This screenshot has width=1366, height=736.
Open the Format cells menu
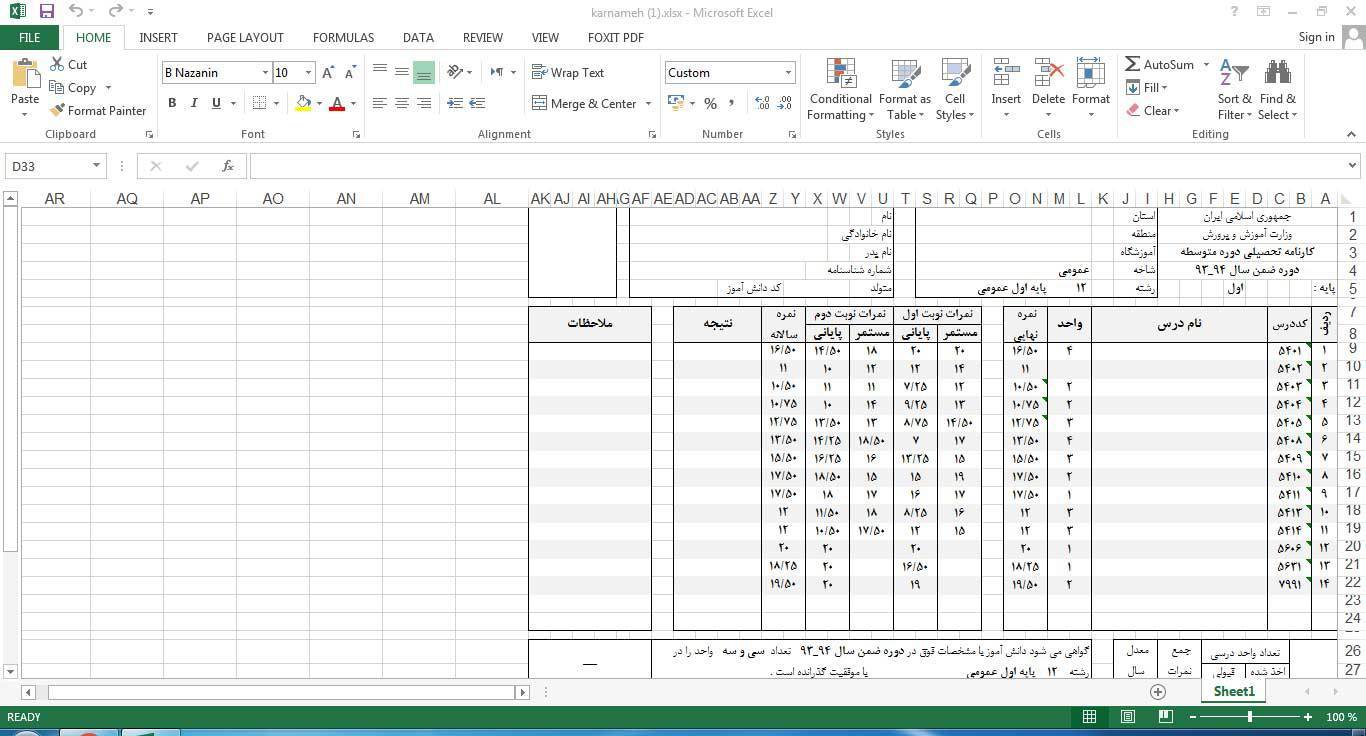[x=1091, y=88]
